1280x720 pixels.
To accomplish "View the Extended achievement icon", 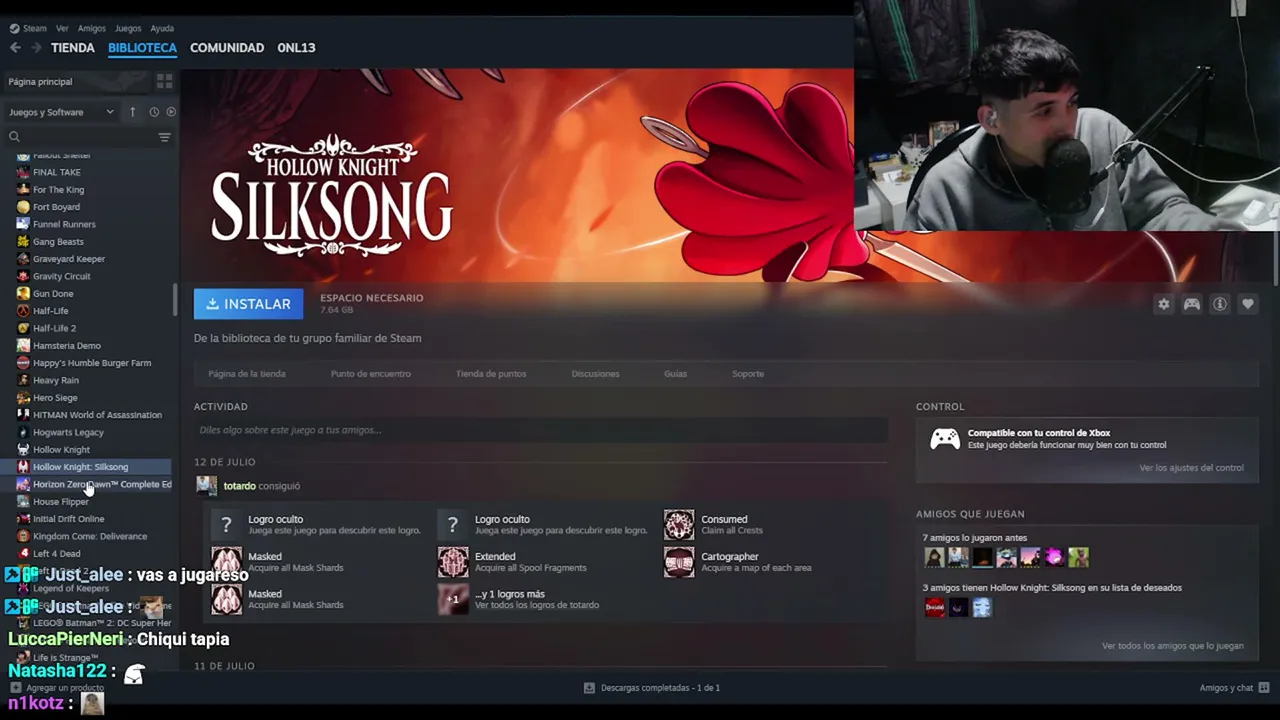I will tap(453, 562).
